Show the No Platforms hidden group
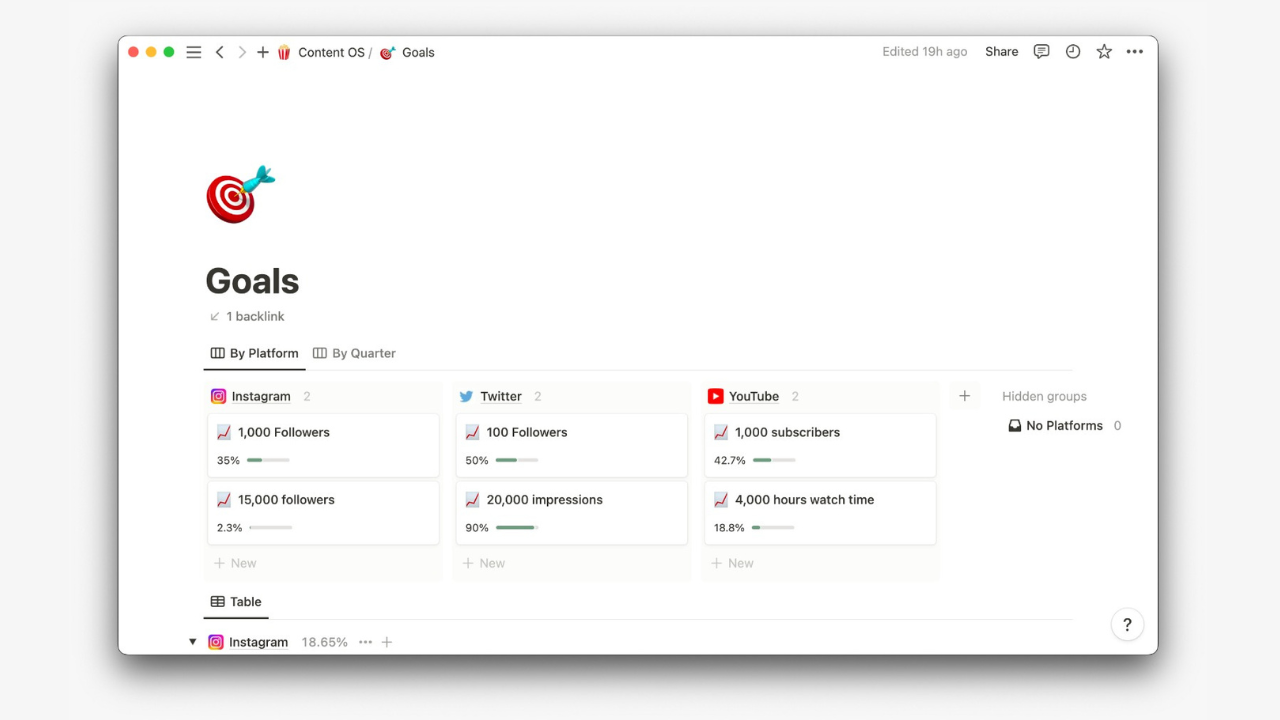The width and height of the screenshot is (1280, 720). [1064, 425]
